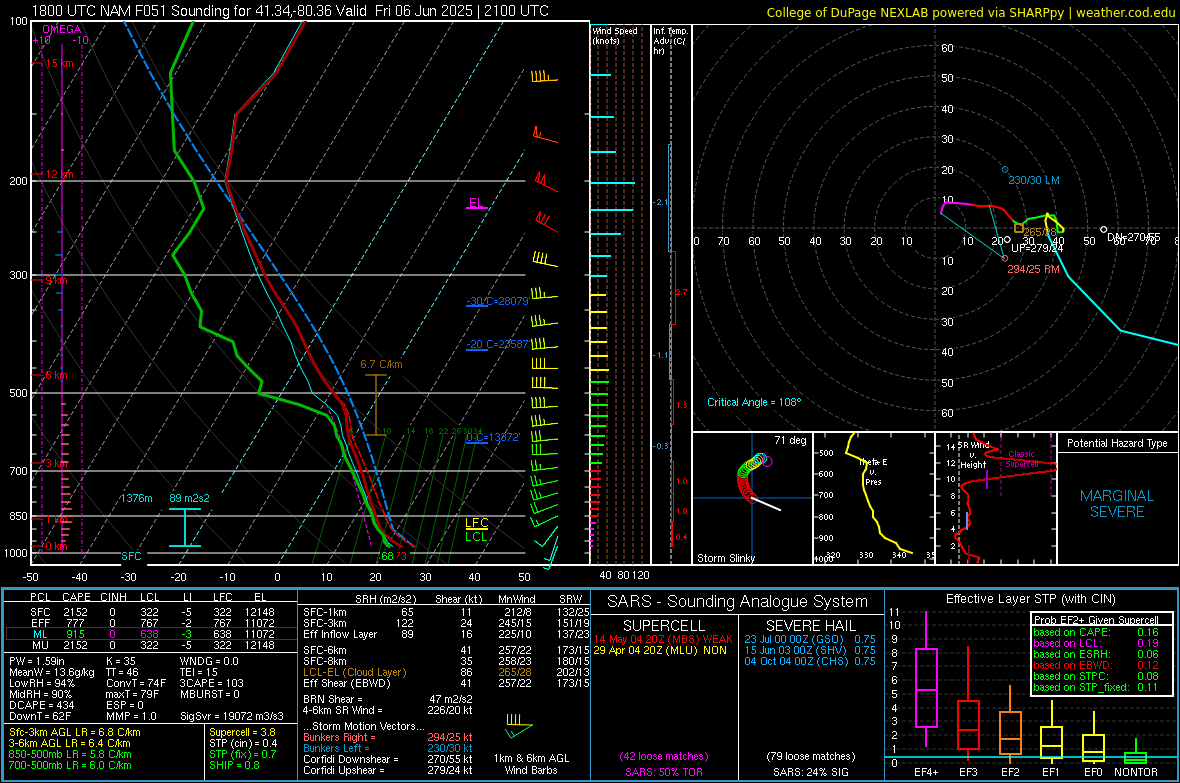Click the 294/25 RM marker on hodograph
Screen dimensions: 1180x783
pos(1005,258)
